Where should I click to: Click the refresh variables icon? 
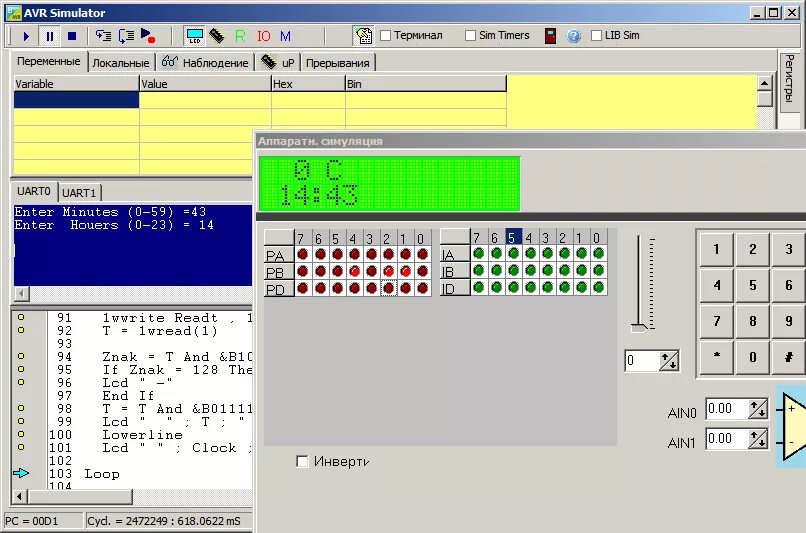(363, 35)
